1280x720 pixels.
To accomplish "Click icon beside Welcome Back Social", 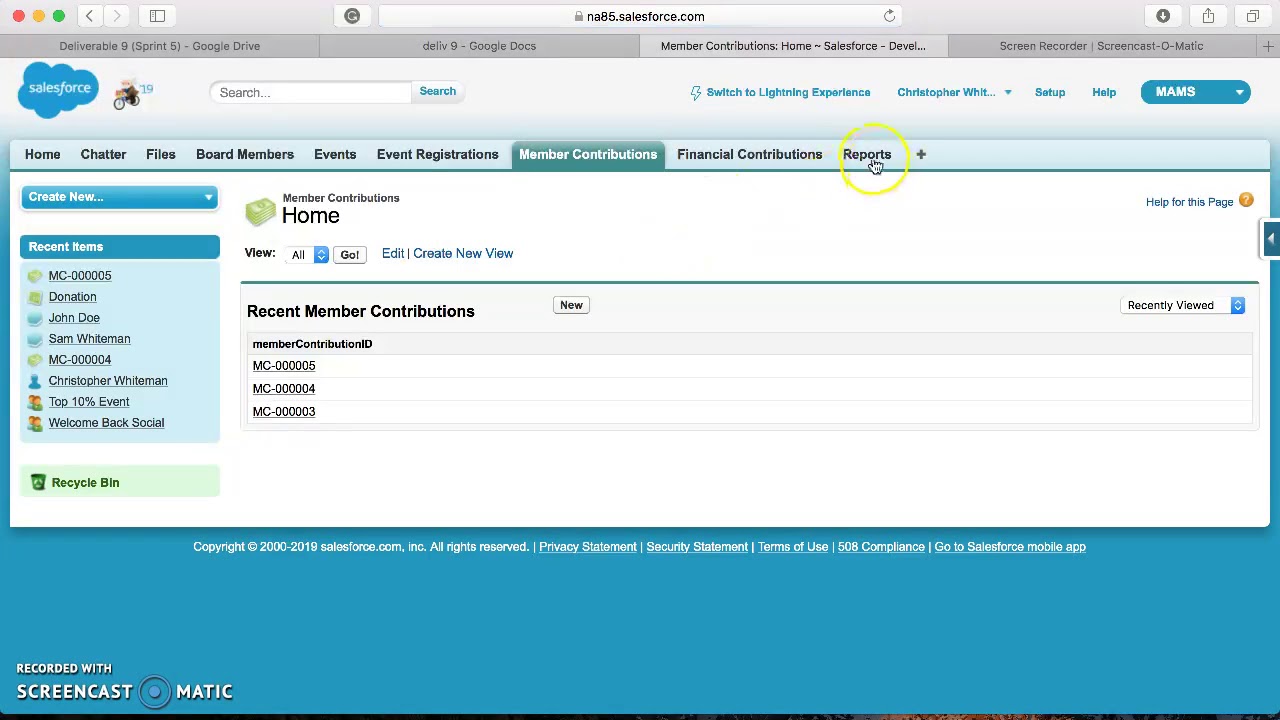I will pos(35,423).
